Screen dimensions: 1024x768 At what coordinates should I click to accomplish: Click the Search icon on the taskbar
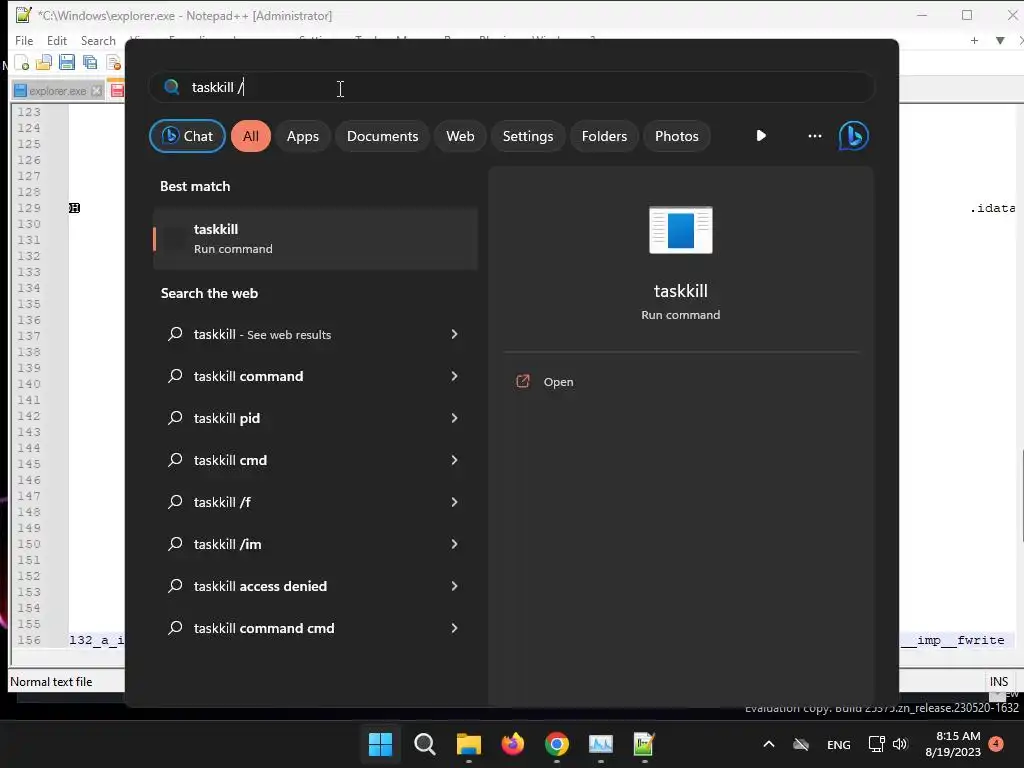point(424,744)
